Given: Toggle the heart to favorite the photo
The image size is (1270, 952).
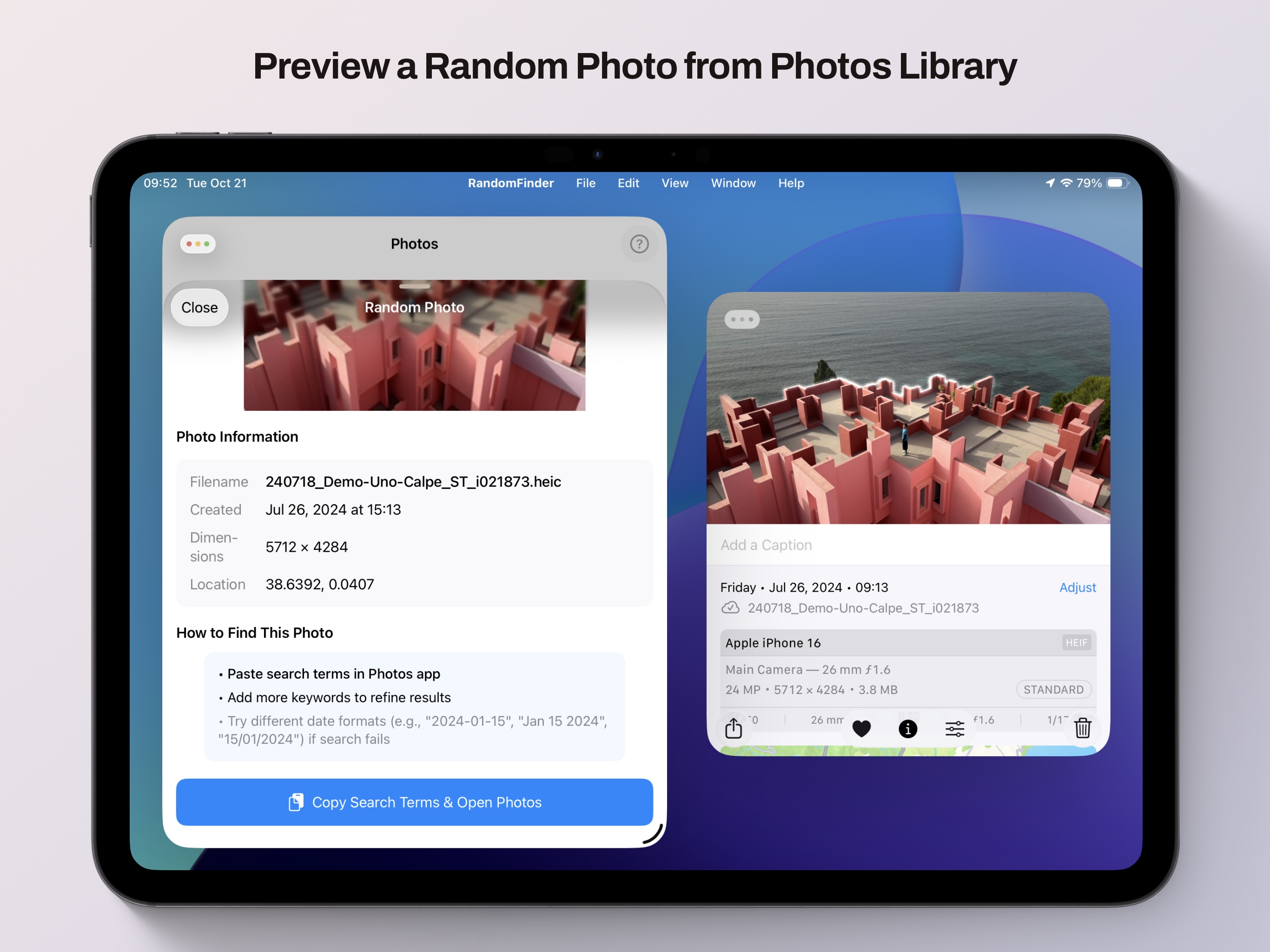Looking at the screenshot, I should pos(862,728).
